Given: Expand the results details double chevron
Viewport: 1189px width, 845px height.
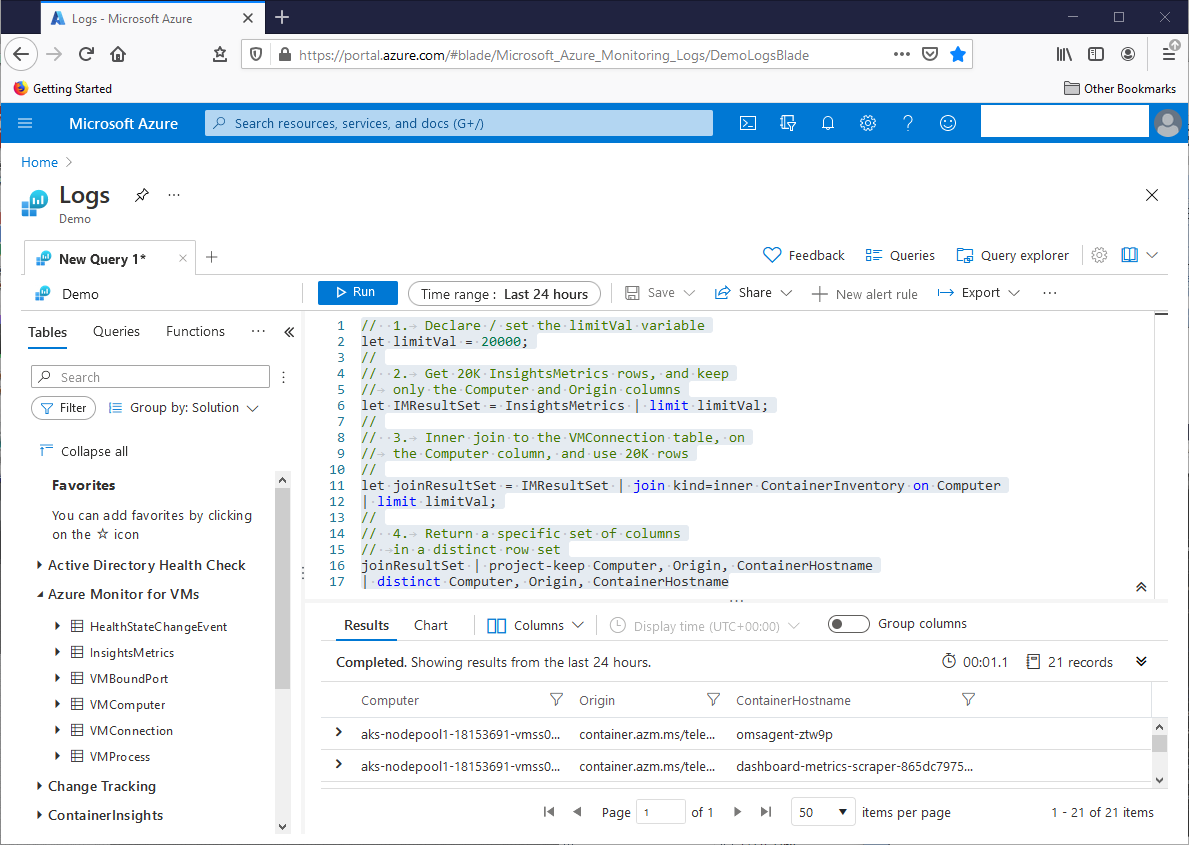Looking at the screenshot, I should click(1141, 661).
